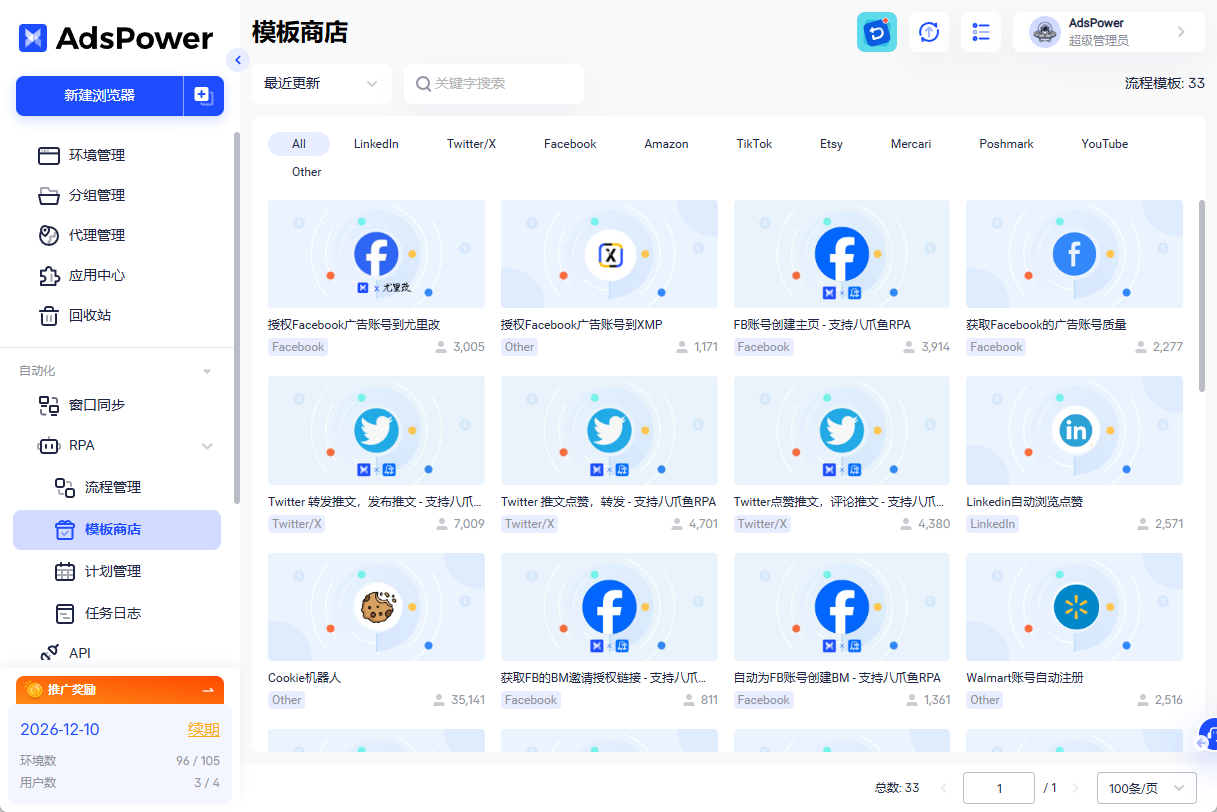The height and width of the screenshot is (812, 1217).
Task: Go to next page arrow
Action: click(x=1076, y=788)
